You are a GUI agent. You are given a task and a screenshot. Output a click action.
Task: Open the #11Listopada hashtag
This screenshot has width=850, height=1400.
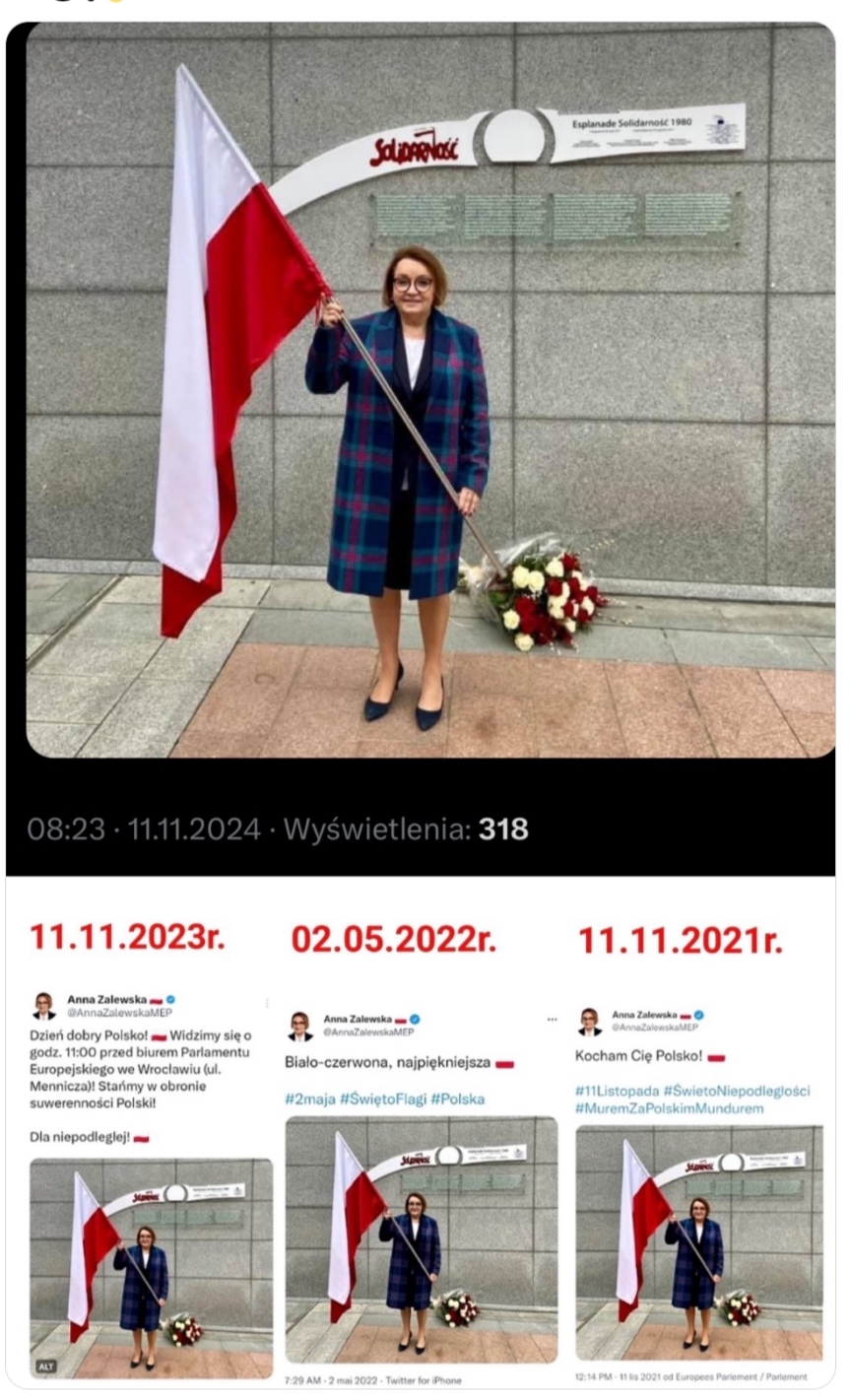pos(617,1091)
